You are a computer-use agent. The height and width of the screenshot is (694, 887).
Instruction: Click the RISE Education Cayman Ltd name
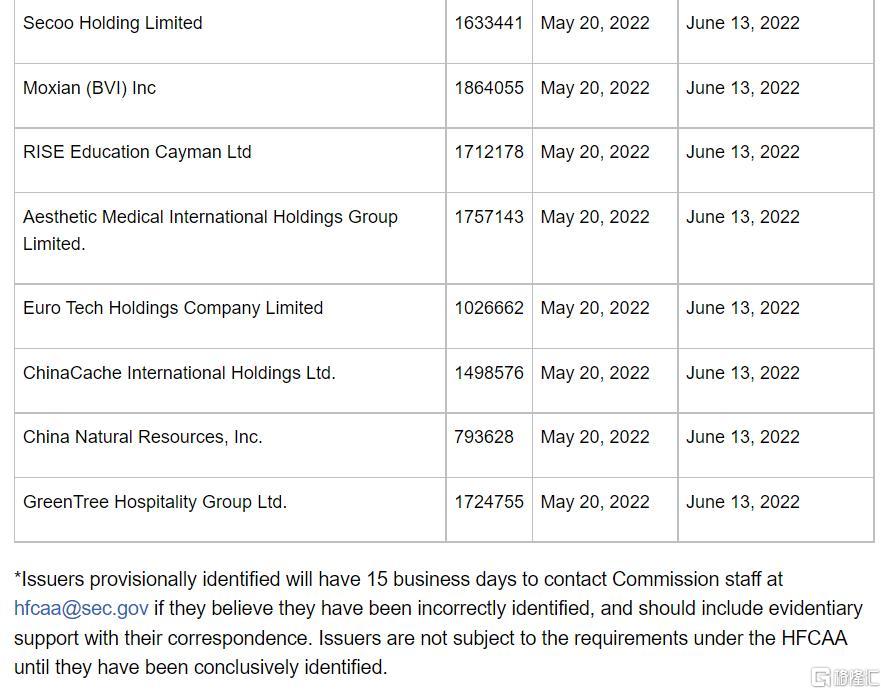click(137, 152)
